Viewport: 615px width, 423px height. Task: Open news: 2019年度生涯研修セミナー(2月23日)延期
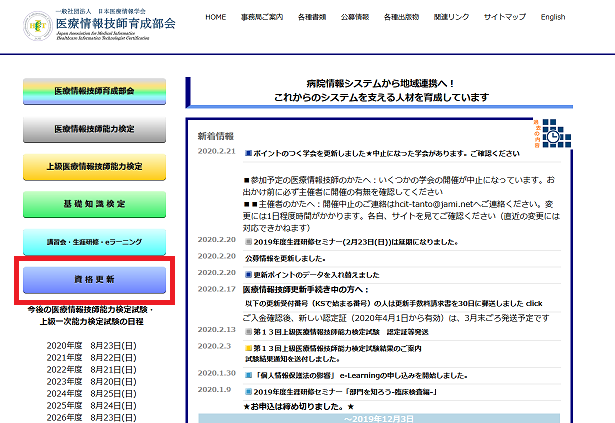356,242
